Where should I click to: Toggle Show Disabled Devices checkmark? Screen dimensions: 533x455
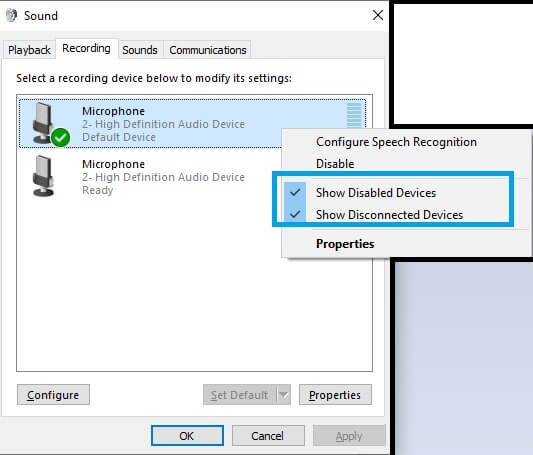(x=295, y=193)
